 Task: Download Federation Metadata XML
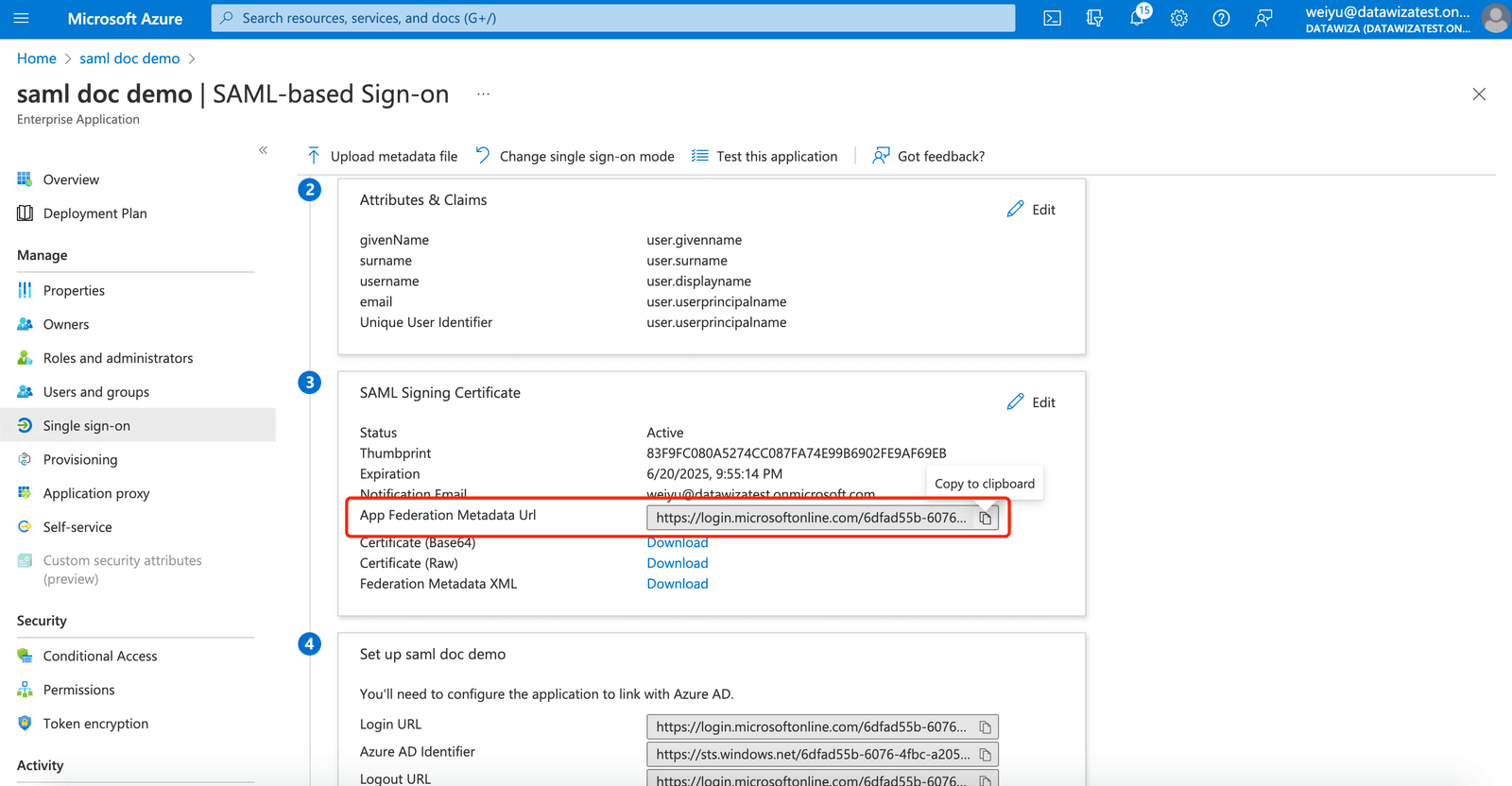point(678,584)
